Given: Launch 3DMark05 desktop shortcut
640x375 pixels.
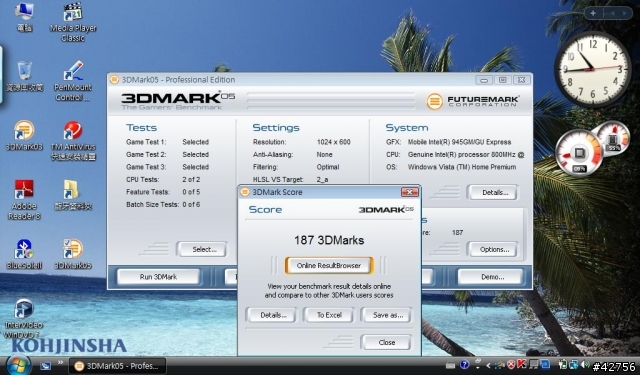Looking at the screenshot, I should tap(73, 254).
